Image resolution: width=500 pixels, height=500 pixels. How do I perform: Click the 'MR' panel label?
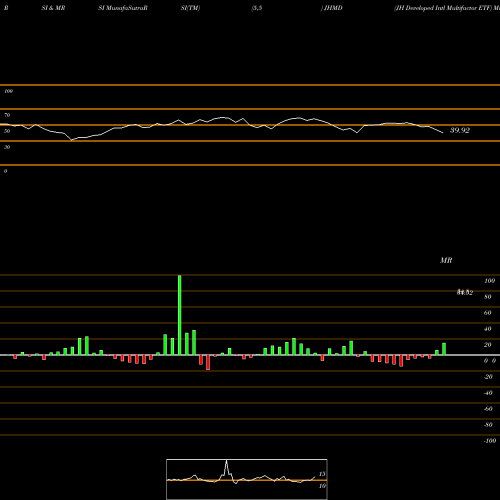point(446,260)
